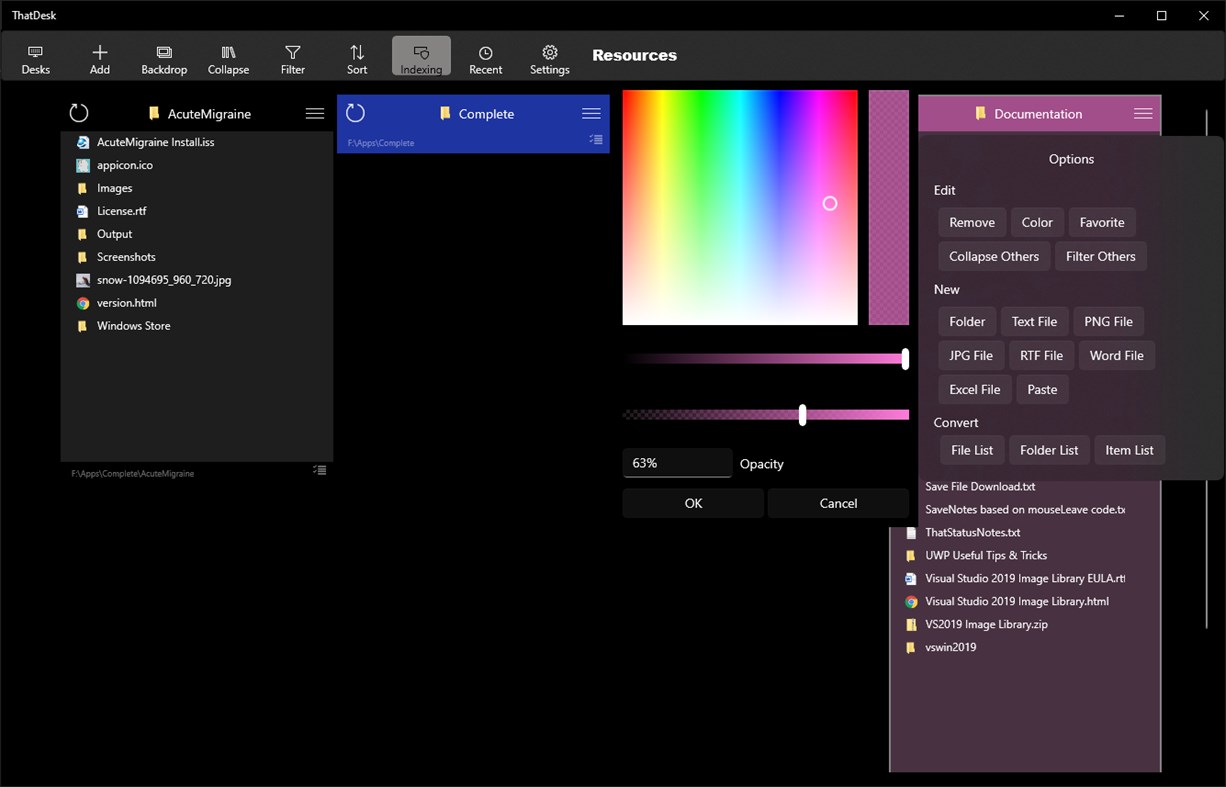
Task: Select the Filter icon in the toolbar
Action: tap(292, 56)
